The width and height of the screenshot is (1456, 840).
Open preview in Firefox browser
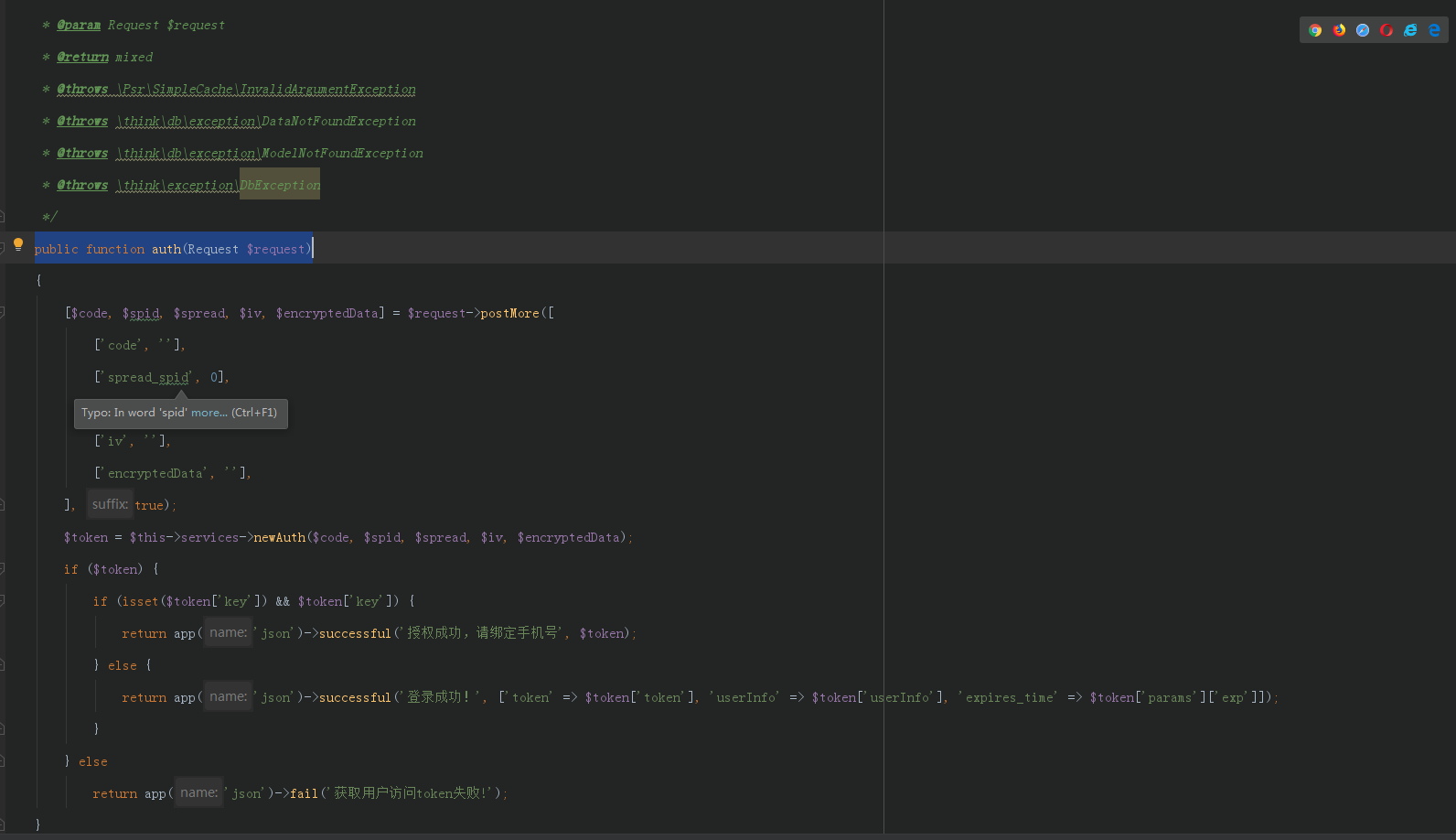1339,30
